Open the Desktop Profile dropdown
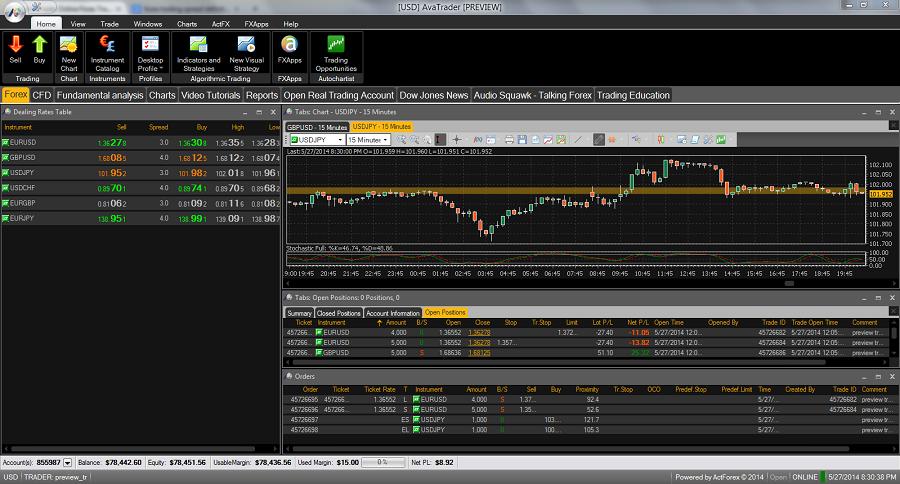This screenshot has height=484, width=900. pos(150,53)
